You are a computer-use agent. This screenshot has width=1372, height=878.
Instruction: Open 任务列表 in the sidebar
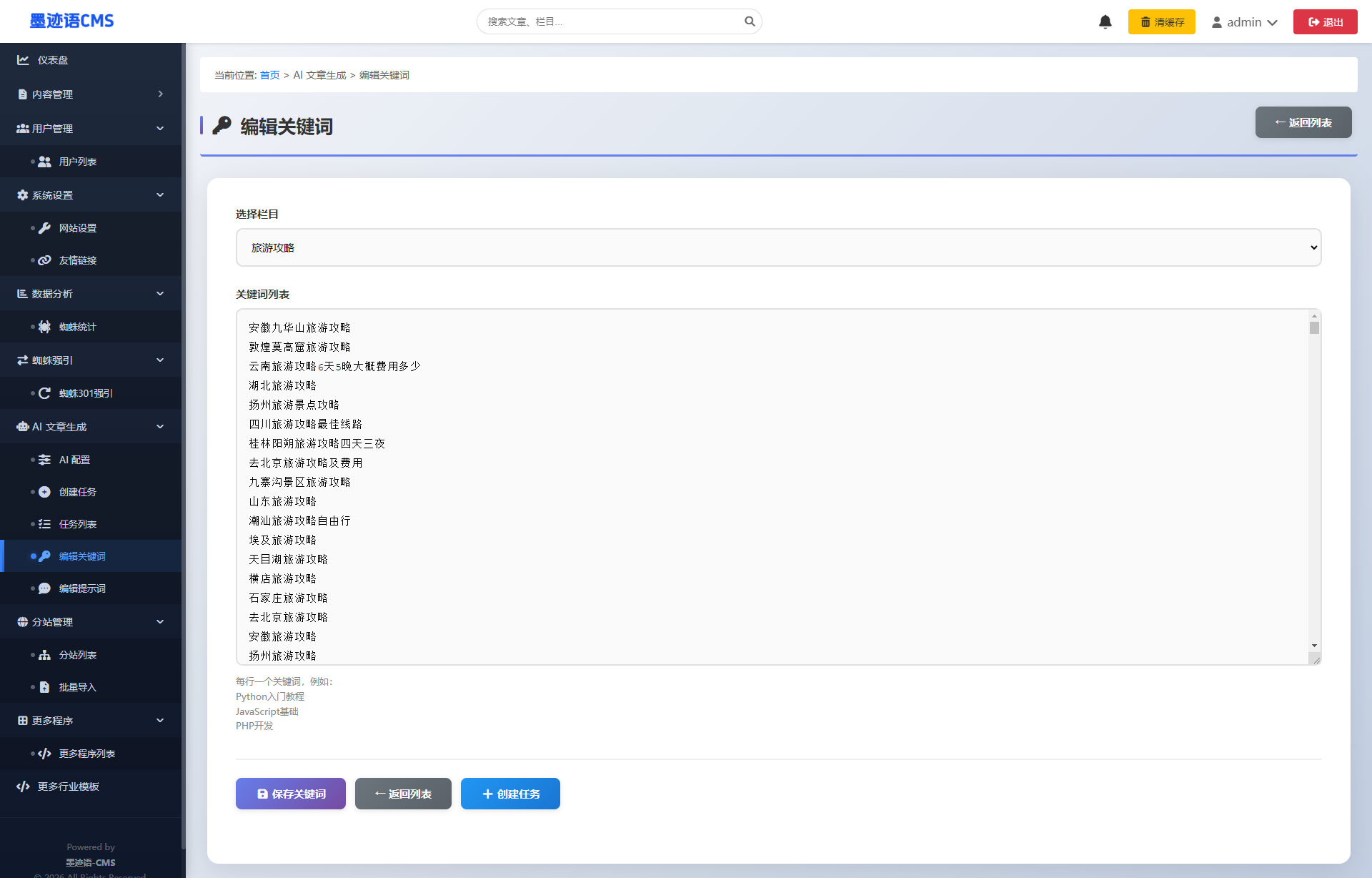click(x=77, y=524)
